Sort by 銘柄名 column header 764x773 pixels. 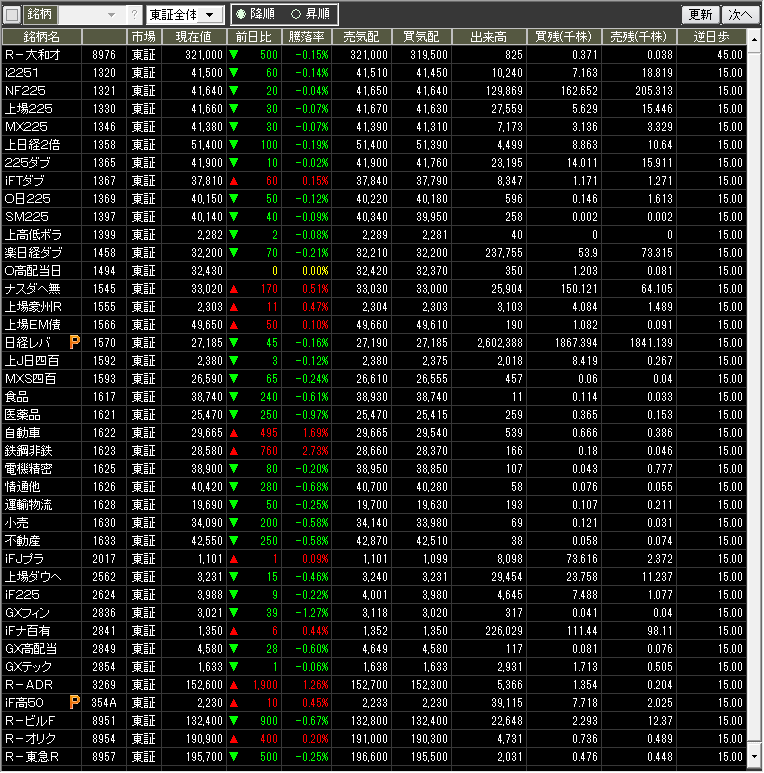tap(42, 36)
